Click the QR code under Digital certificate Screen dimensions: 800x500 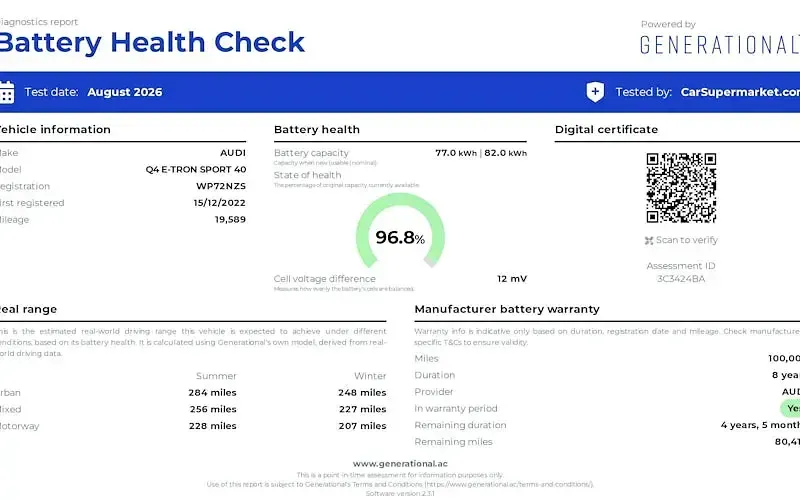(681, 188)
